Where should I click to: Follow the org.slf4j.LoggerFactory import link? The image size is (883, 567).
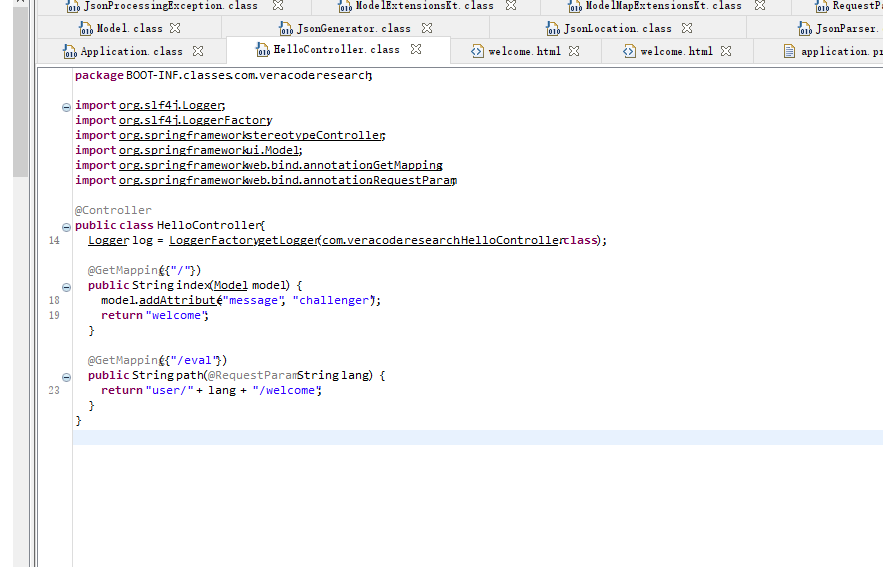(x=195, y=120)
